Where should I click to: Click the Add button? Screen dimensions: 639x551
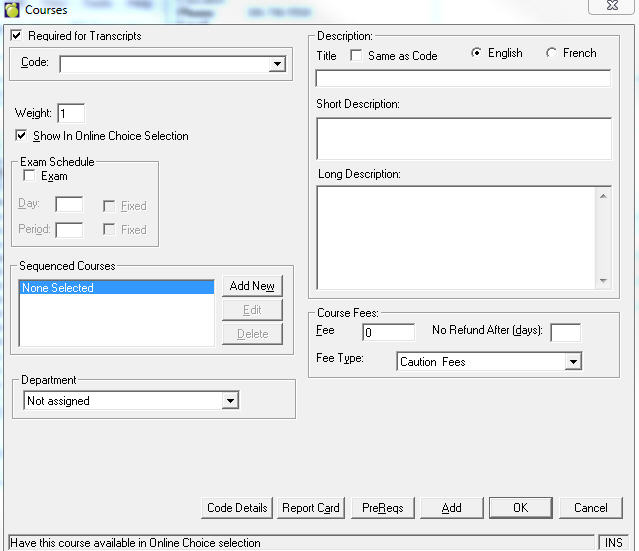(x=452, y=508)
